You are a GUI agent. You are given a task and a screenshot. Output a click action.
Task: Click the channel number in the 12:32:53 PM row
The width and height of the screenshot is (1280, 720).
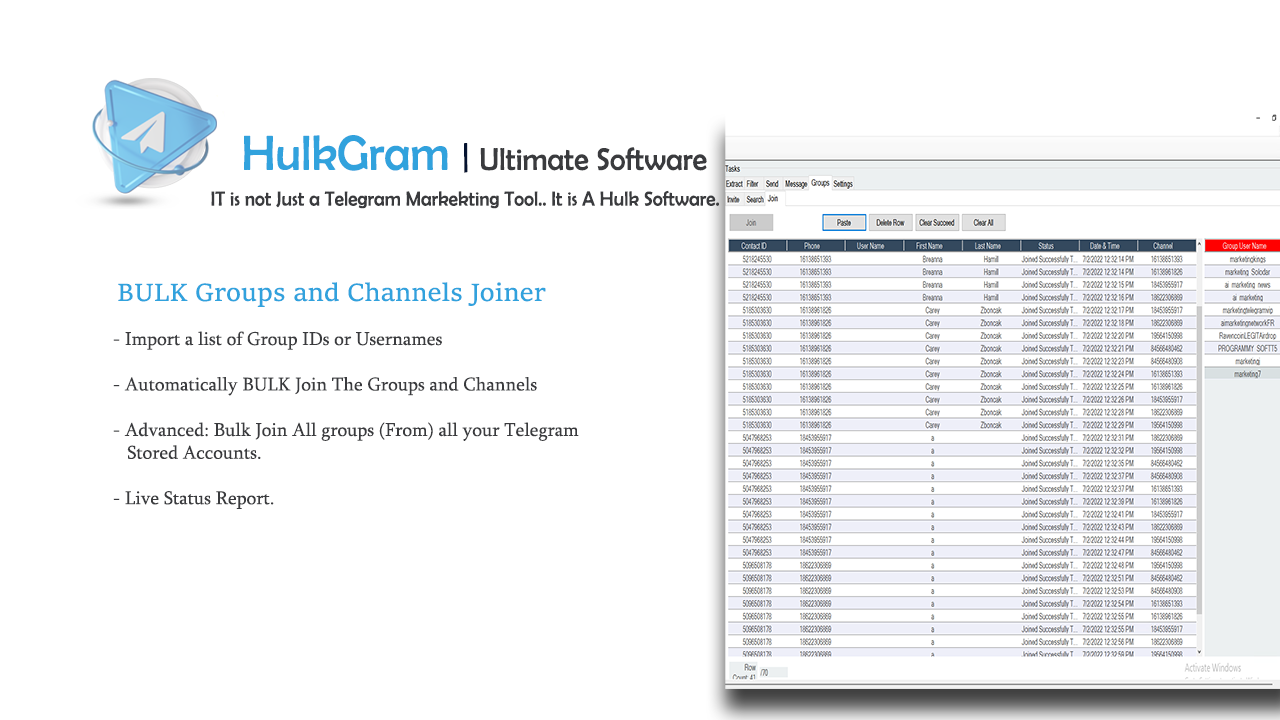[1166, 591]
